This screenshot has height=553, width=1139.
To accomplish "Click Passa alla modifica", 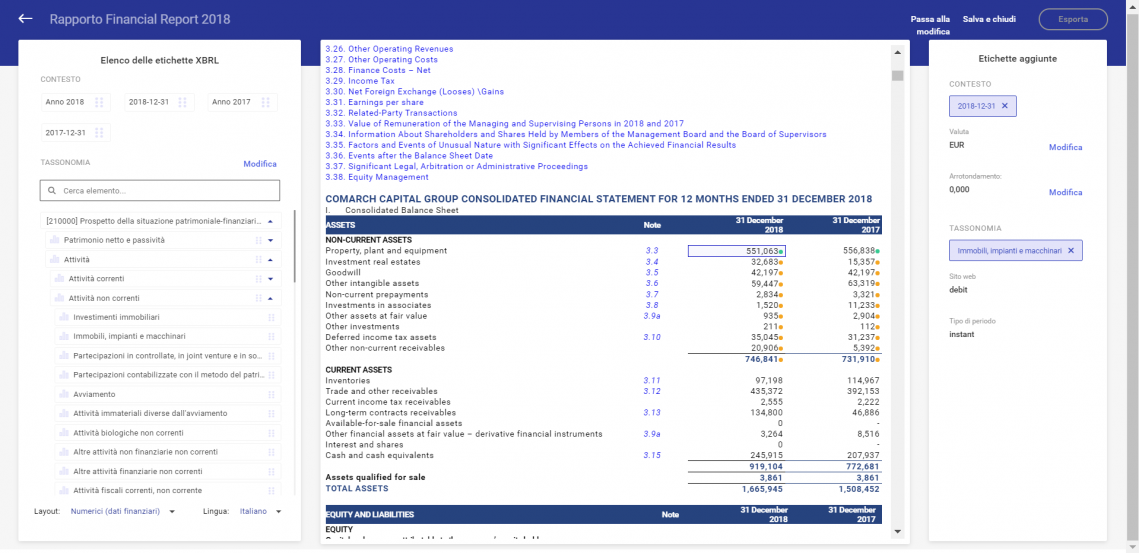I will (x=930, y=25).
